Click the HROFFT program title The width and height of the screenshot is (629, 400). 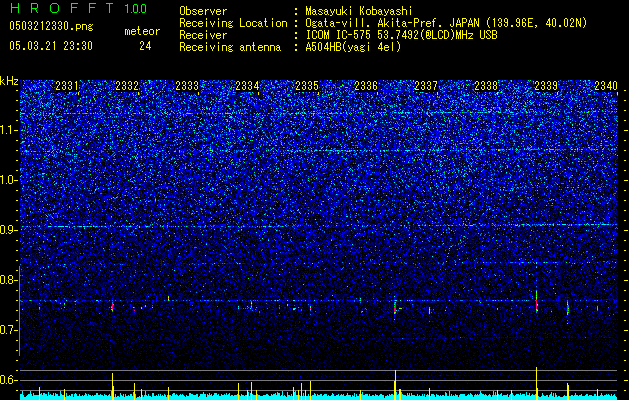63,8
